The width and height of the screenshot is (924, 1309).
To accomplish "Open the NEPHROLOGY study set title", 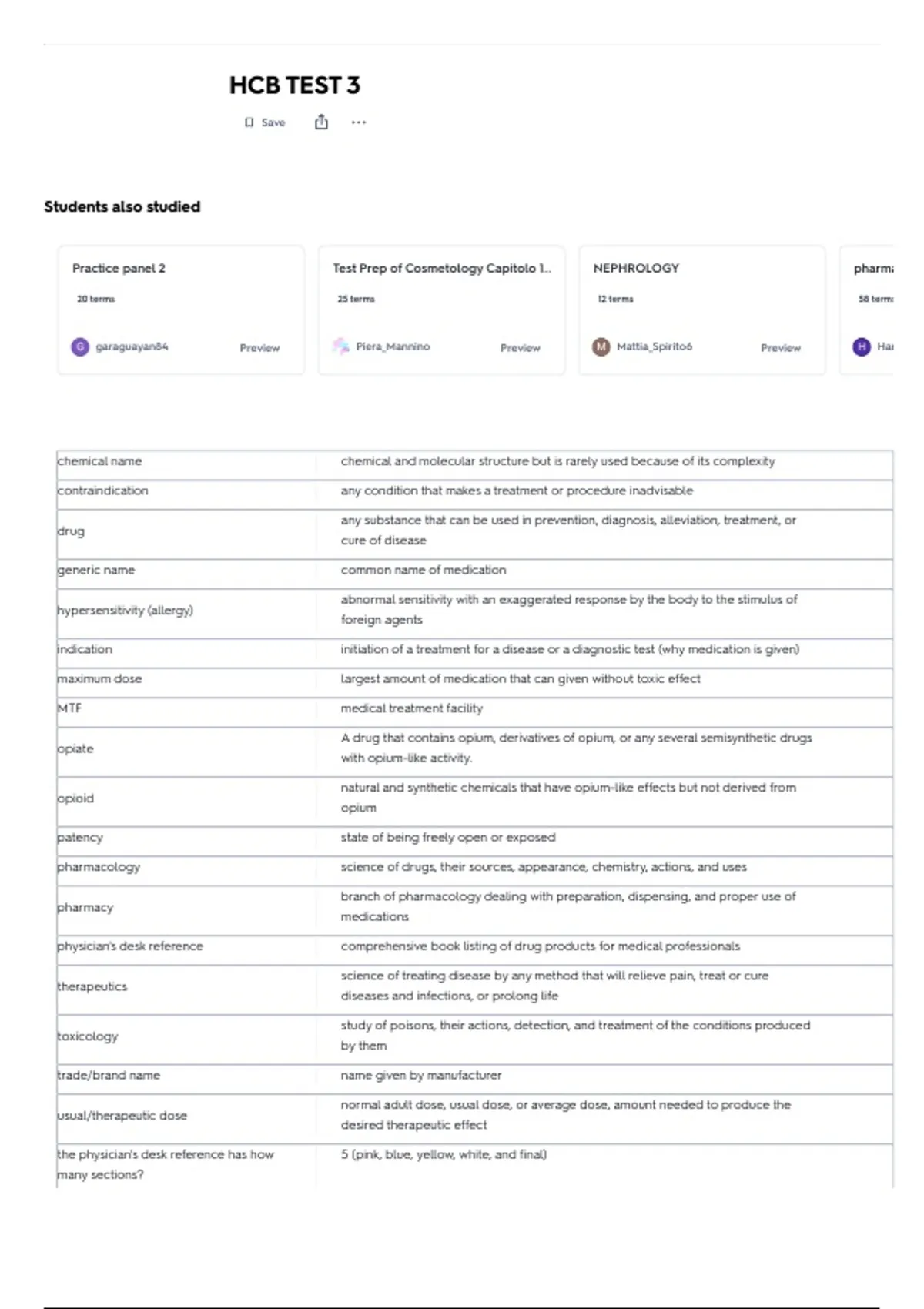I will click(x=636, y=268).
